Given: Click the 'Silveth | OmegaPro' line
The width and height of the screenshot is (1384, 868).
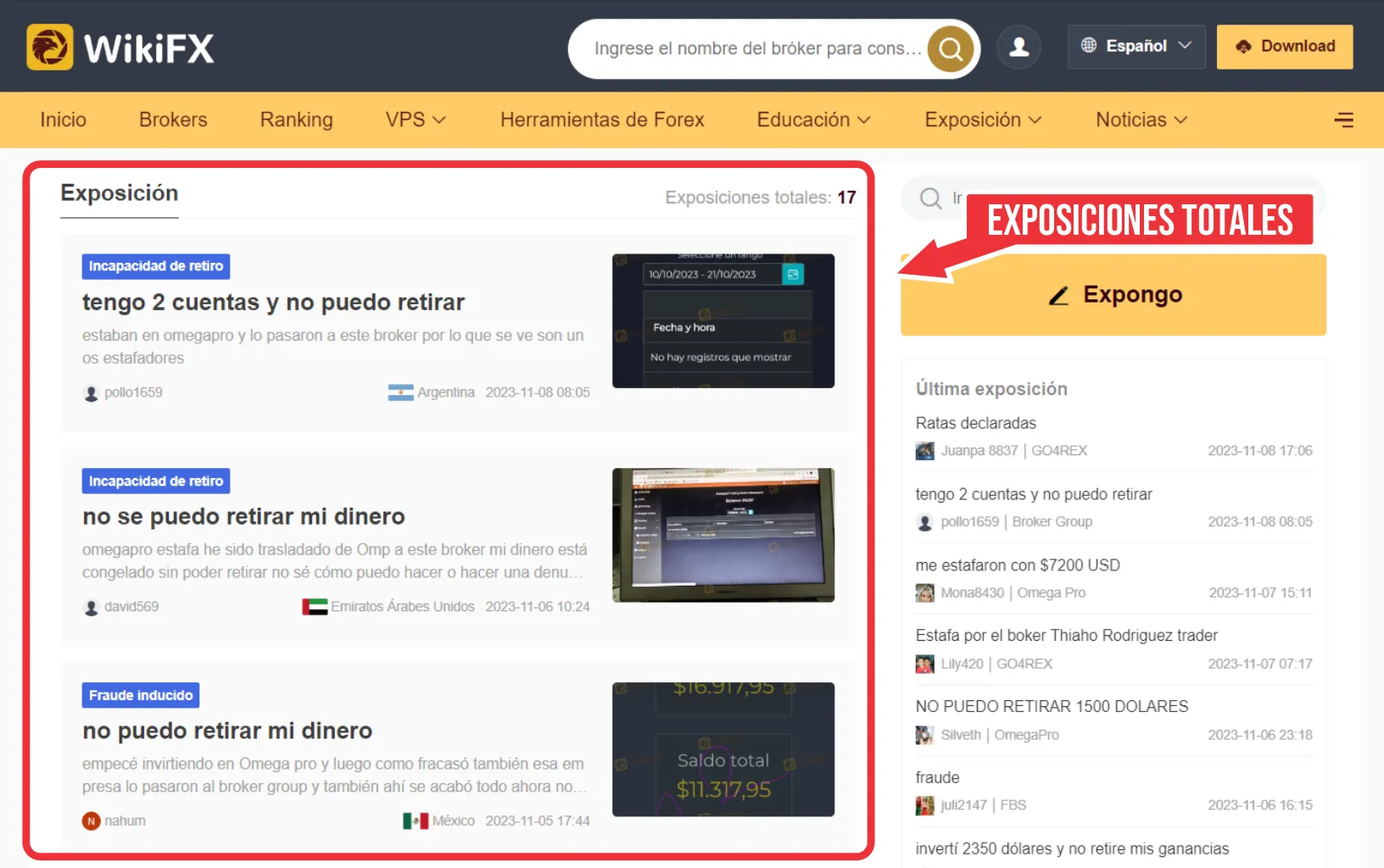Looking at the screenshot, I should coord(1000,736).
